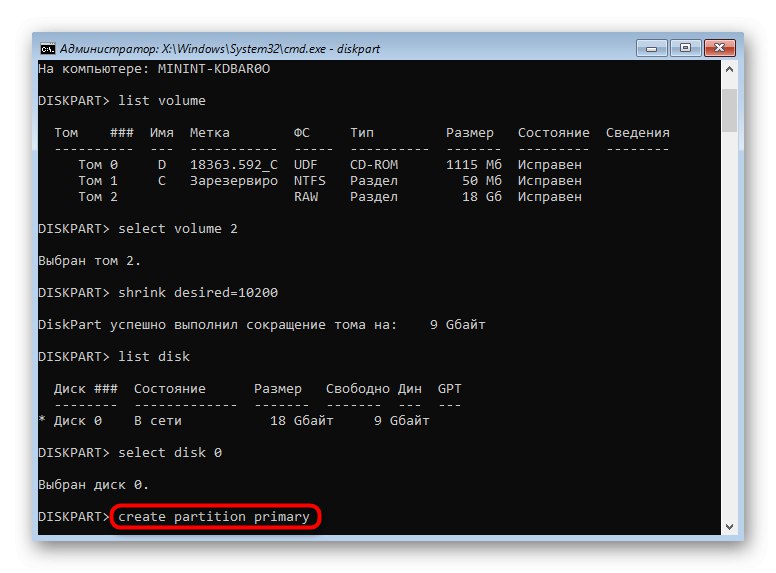This screenshot has width=776, height=573.
Task: Minimize the diskpart command window
Action: (x=651, y=48)
